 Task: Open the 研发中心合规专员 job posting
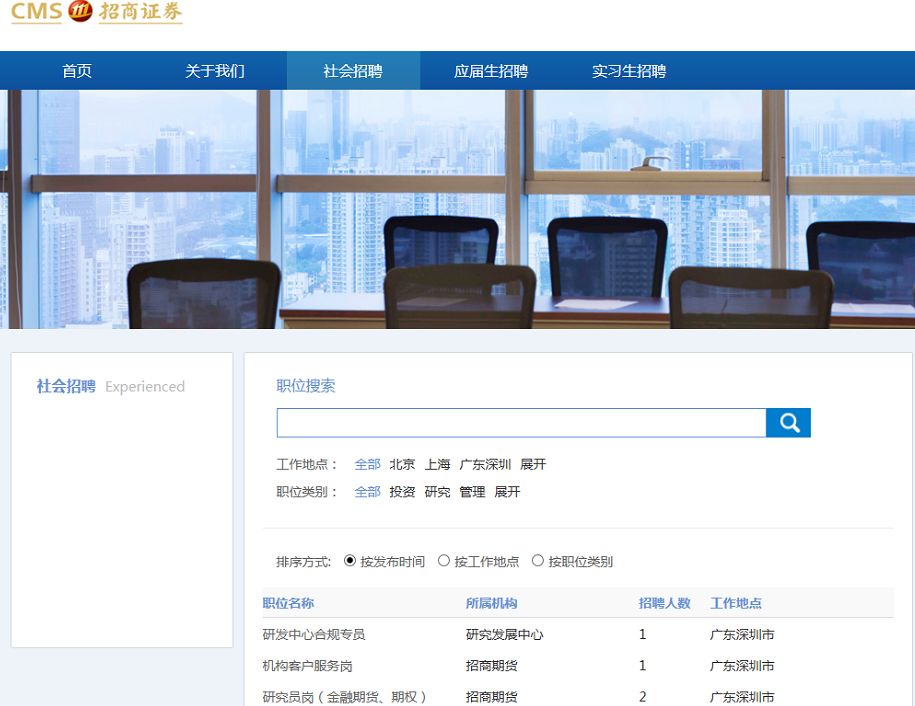(314, 635)
